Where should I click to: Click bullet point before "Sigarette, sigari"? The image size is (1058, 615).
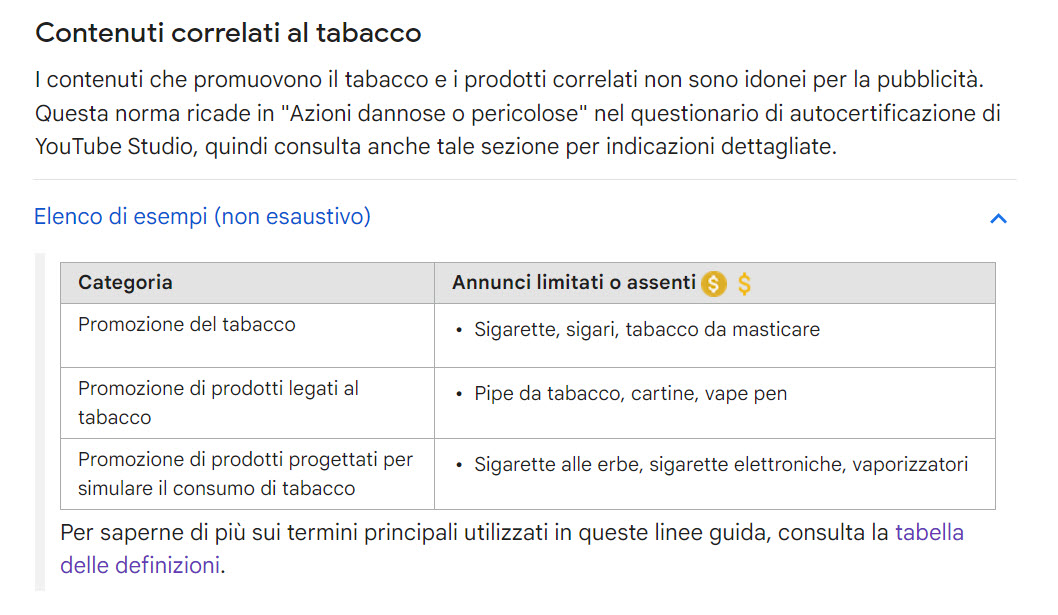(459, 330)
